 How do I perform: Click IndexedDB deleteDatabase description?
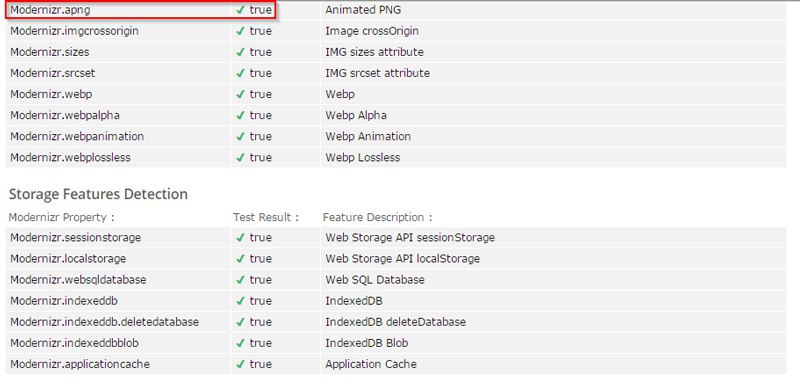[x=395, y=322]
